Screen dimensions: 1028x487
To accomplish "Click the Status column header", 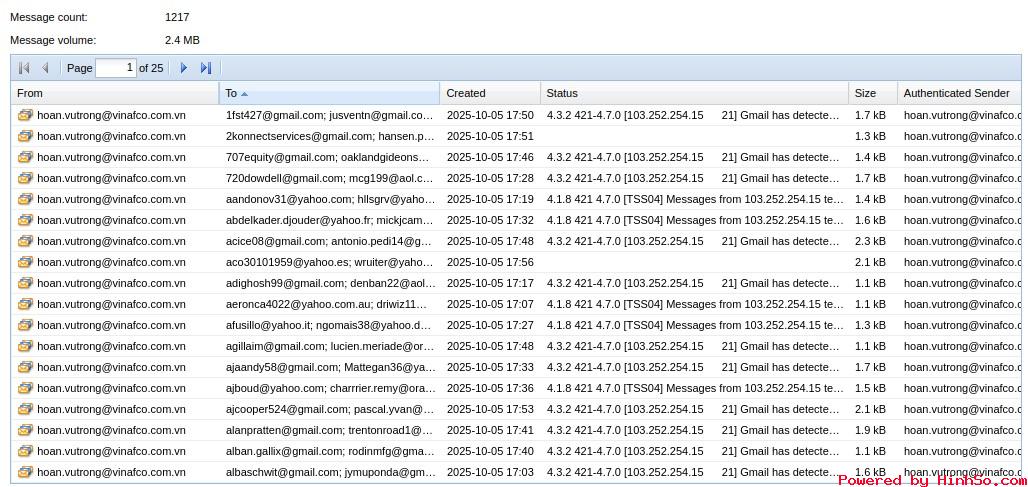I will pyautogui.click(x=693, y=93).
